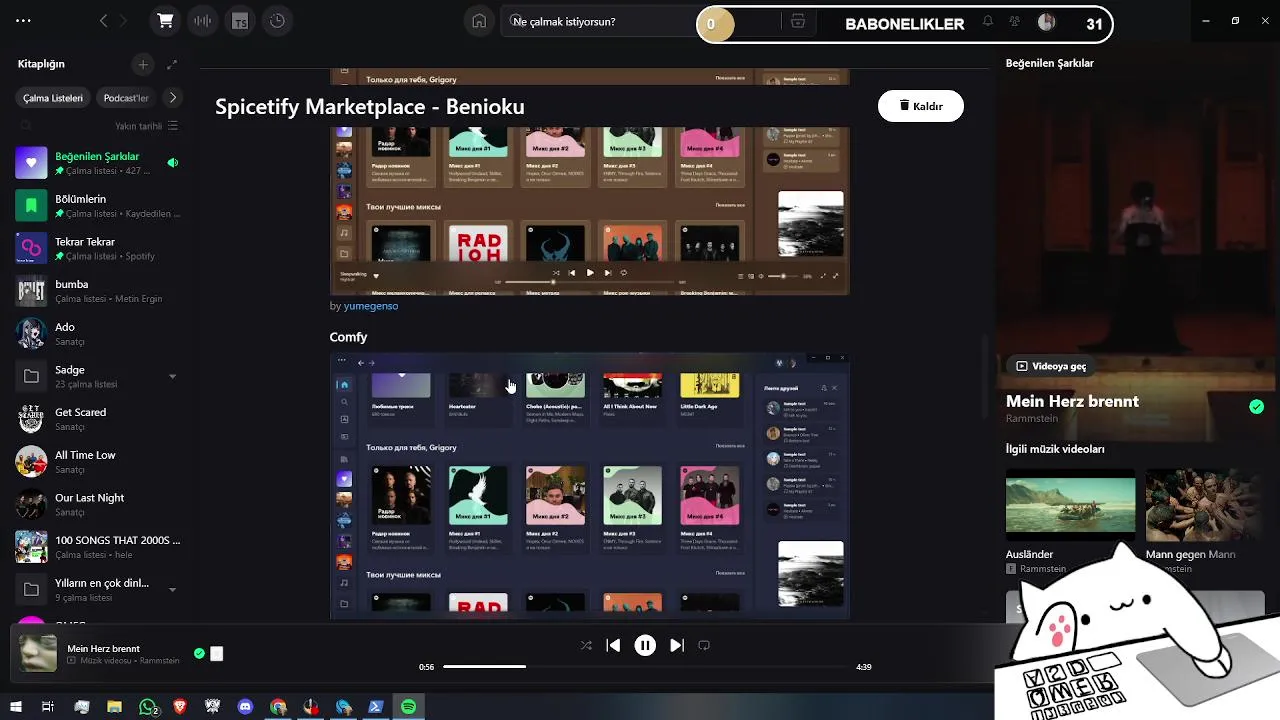Screen dimensions: 1280x720
Task: Open the audio waveform icon in top bar
Action: (x=203, y=21)
